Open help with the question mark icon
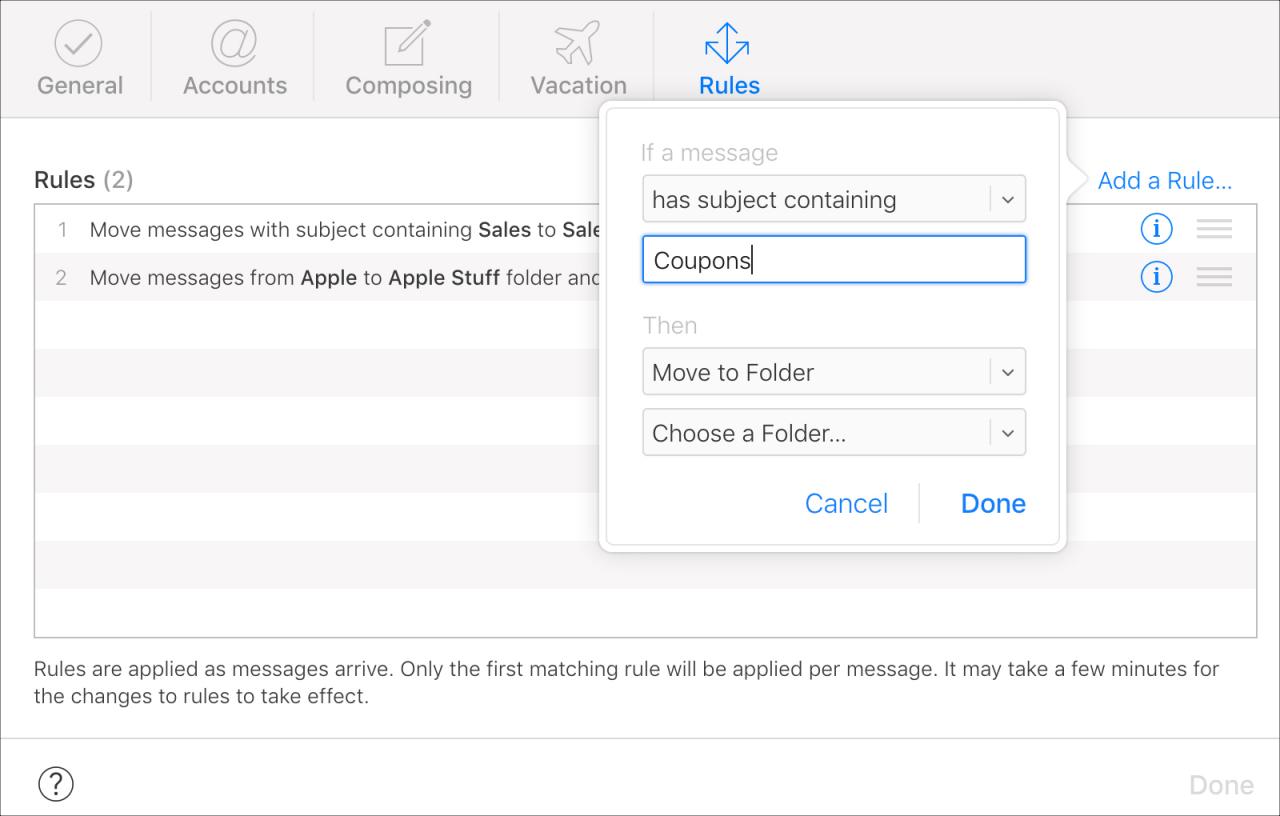Screen dimensions: 1280x816 coord(56,783)
